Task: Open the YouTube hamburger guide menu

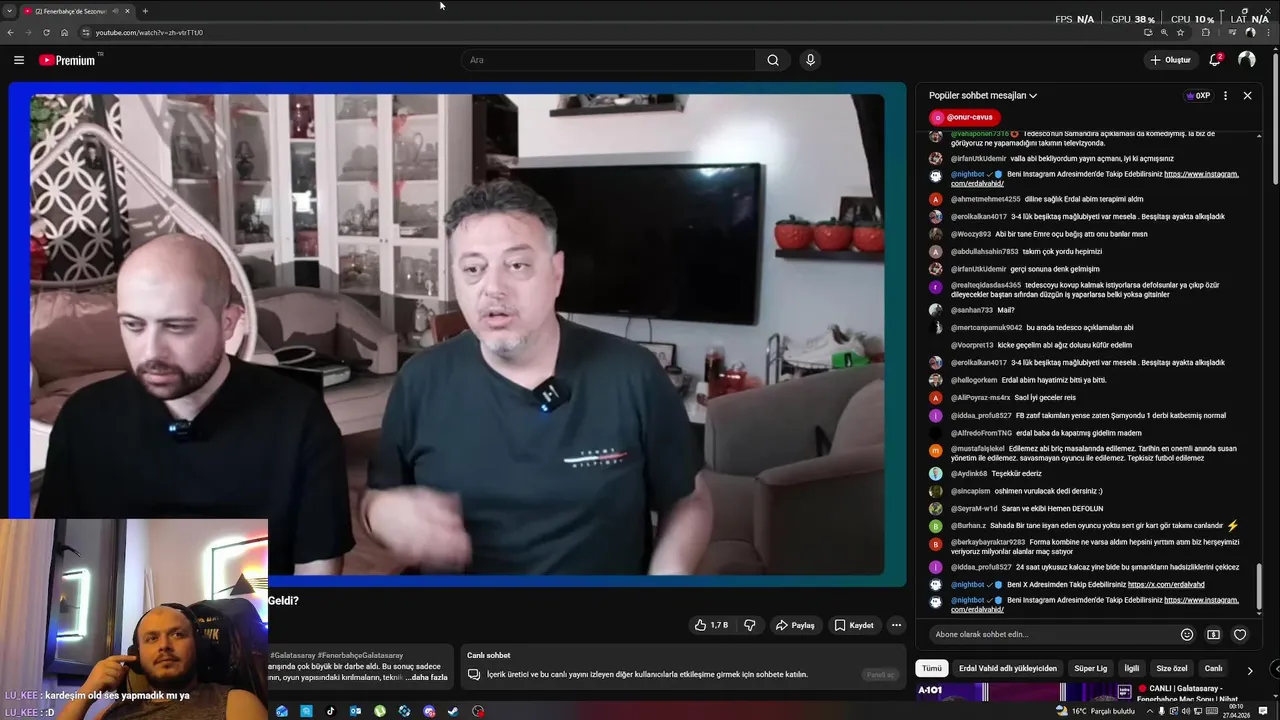Action: (x=18, y=60)
